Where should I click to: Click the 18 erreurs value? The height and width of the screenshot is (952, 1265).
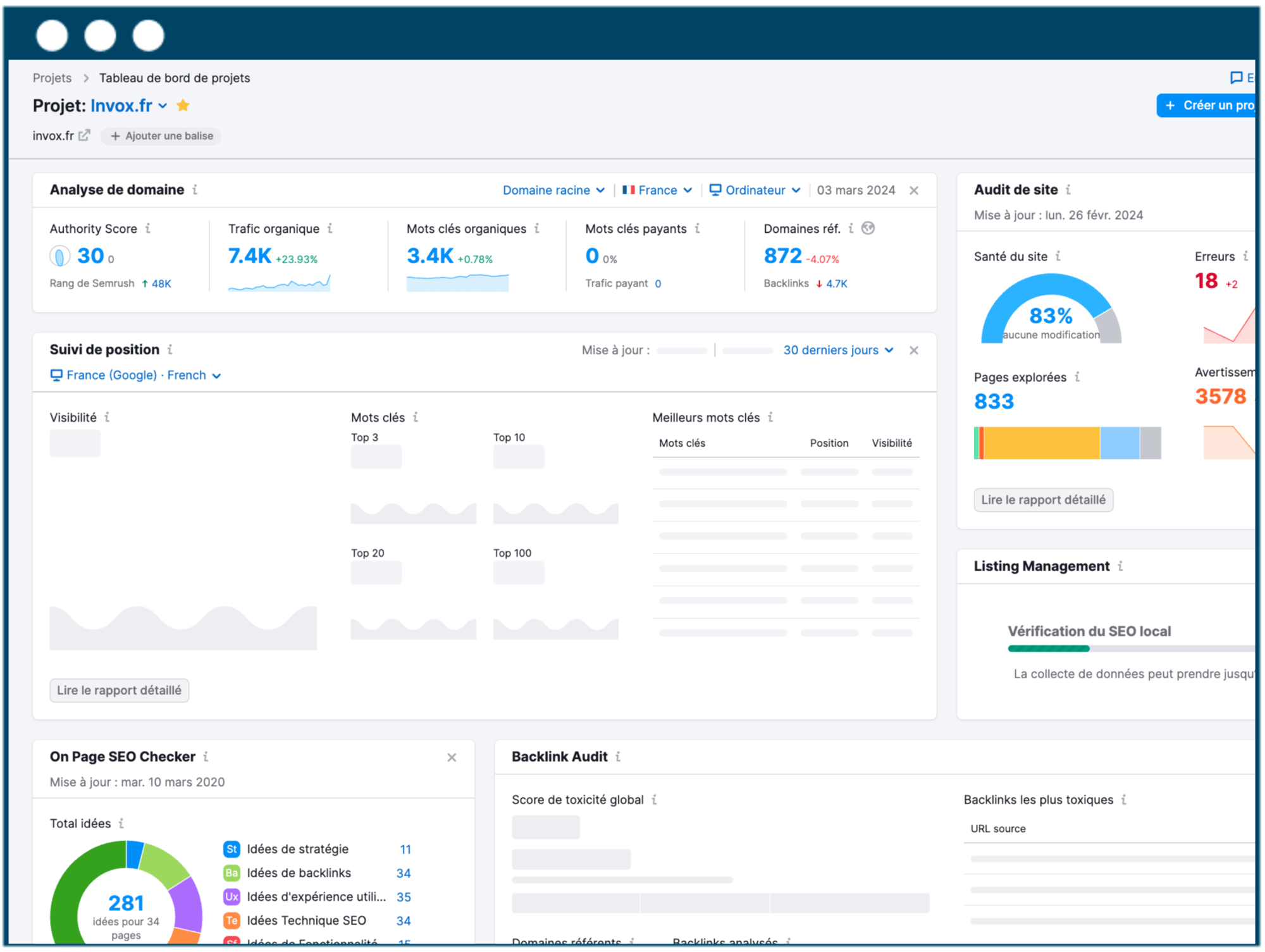pos(1206,281)
